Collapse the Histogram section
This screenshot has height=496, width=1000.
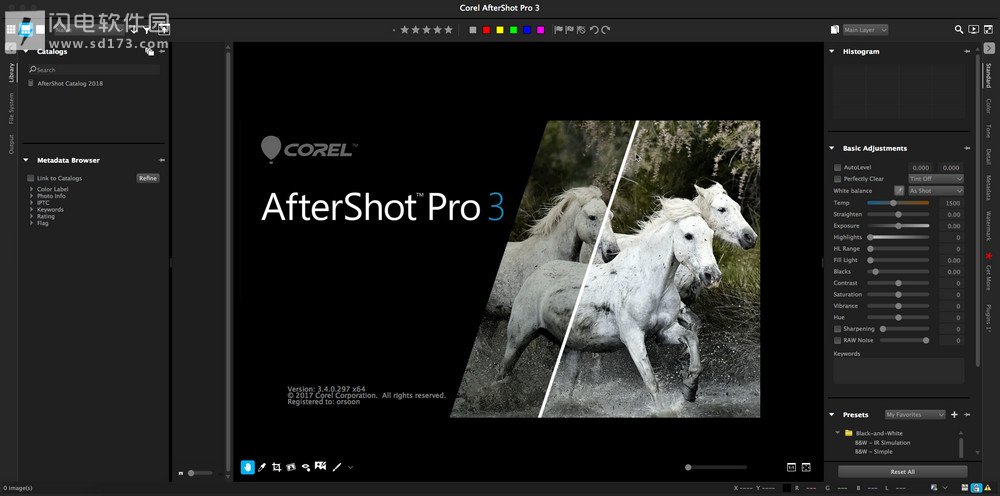(832, 51)
